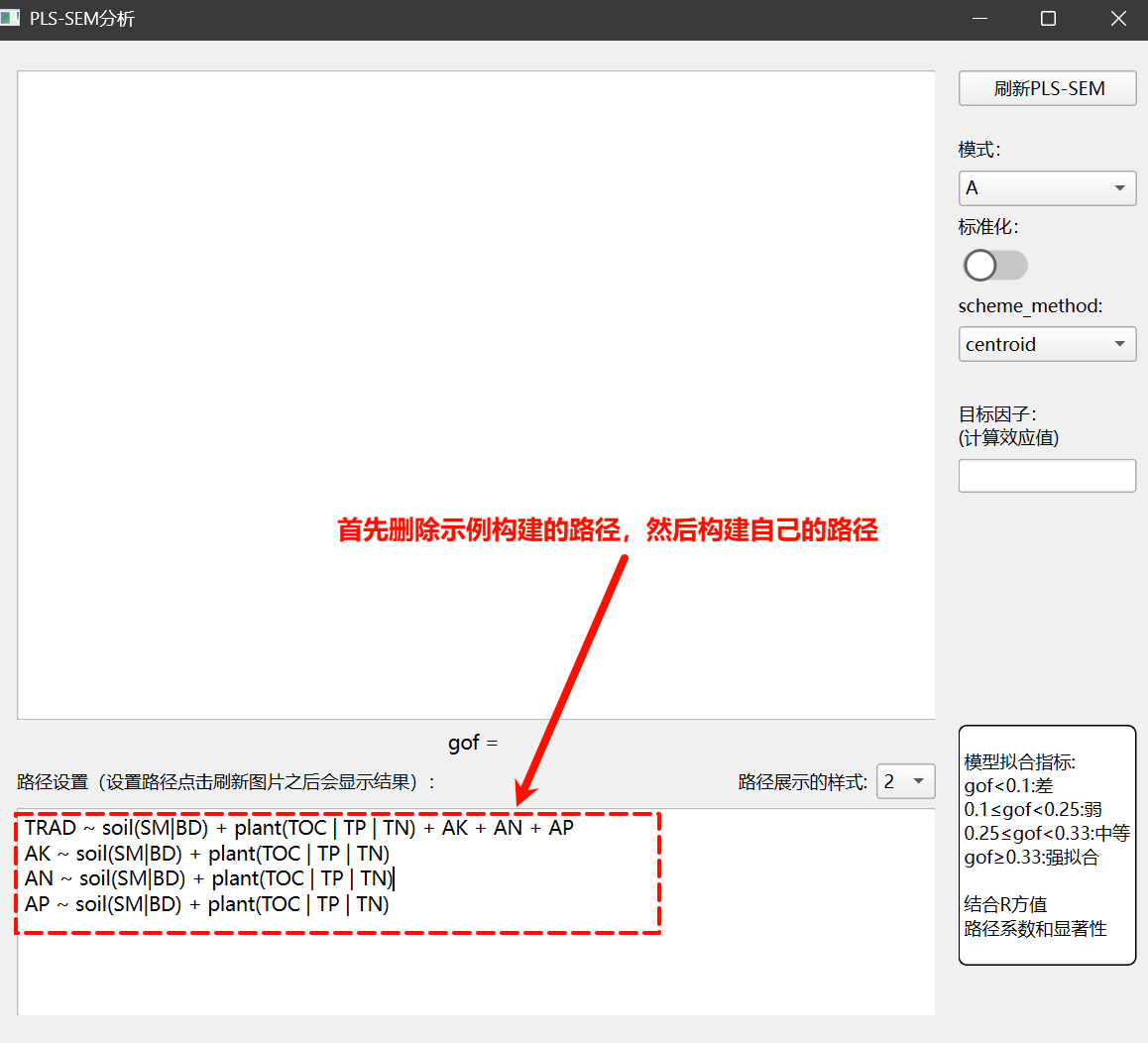Open the 路径展示的样式 dropdown
The width and height of the screenshot is (1148, 1043).
(x=906, y=781)
